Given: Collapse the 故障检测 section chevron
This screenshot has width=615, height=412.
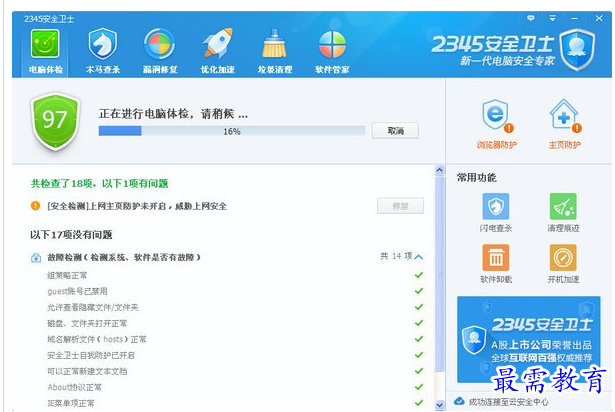Looking at the screenshot, I should pos(418,257).
